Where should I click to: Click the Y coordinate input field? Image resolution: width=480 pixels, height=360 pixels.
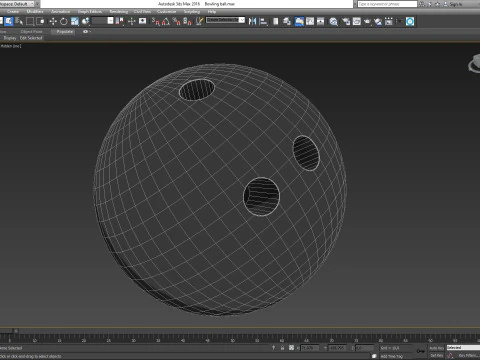[337, 348]
